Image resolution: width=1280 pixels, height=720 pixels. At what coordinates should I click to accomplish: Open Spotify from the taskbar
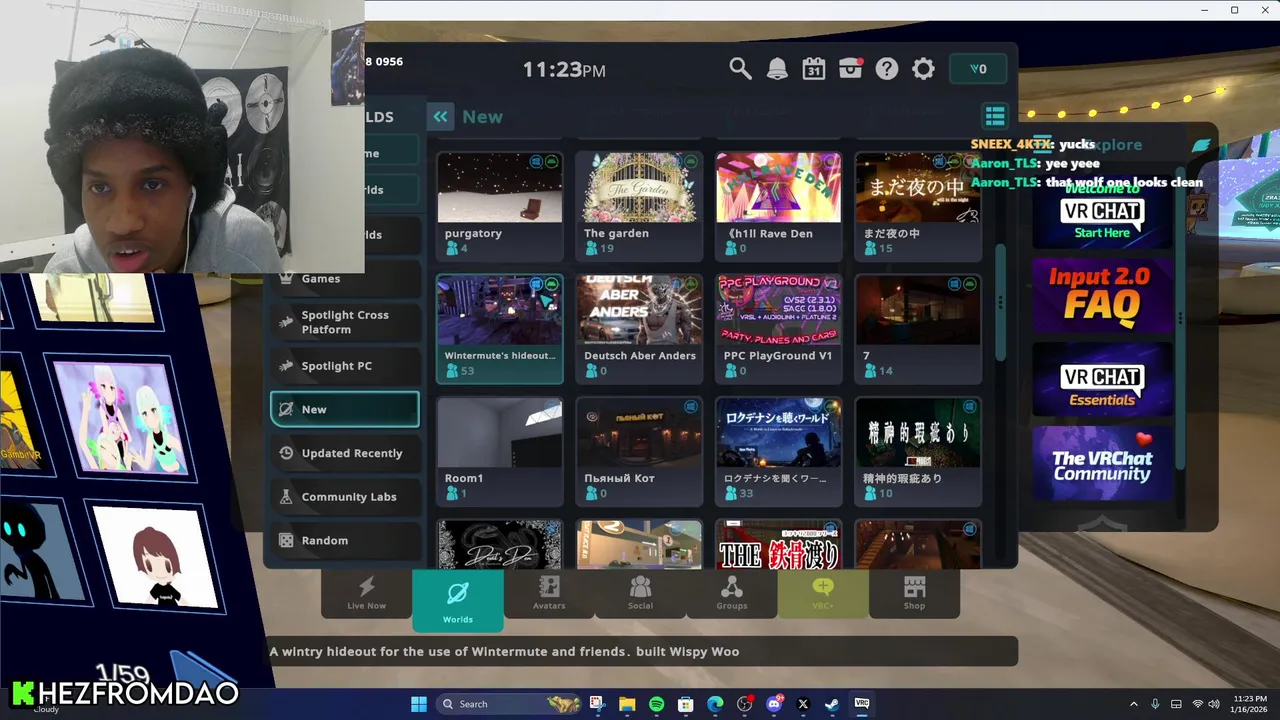(x=656, y=704)
